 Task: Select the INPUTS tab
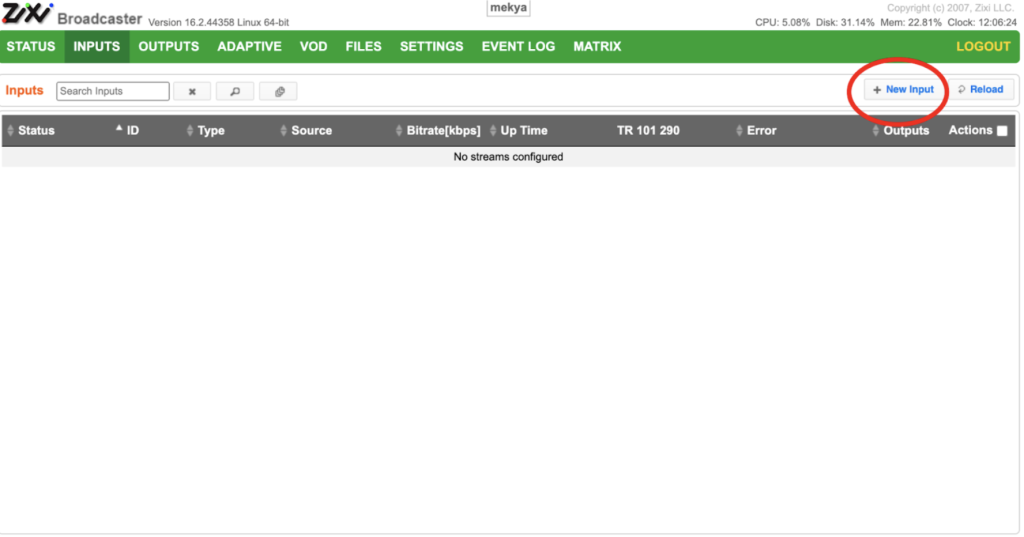point(97,46)
